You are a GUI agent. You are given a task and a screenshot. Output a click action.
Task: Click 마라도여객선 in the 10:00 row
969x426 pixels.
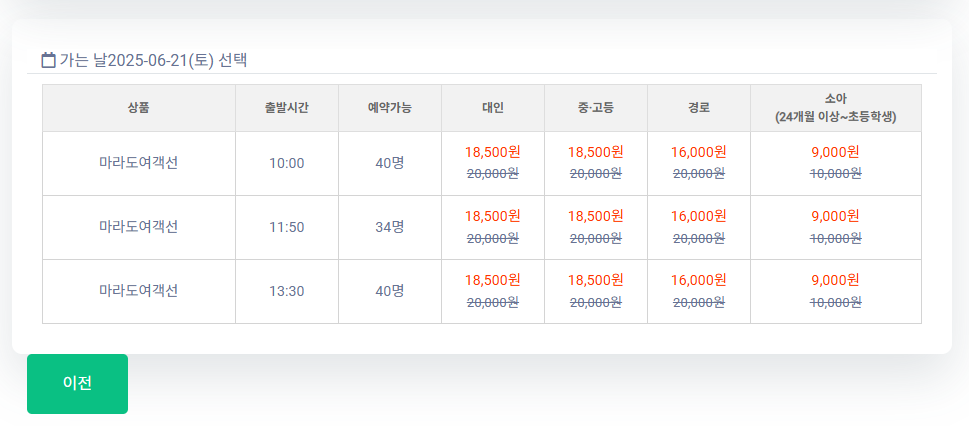point(138,164)
